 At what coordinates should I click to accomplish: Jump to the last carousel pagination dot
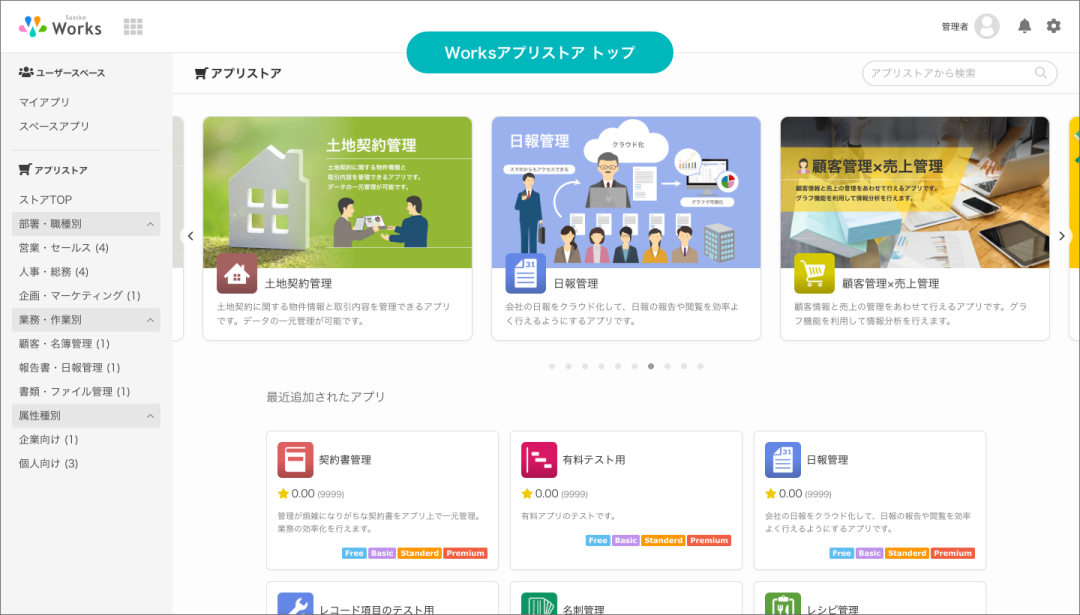point(700,366)
